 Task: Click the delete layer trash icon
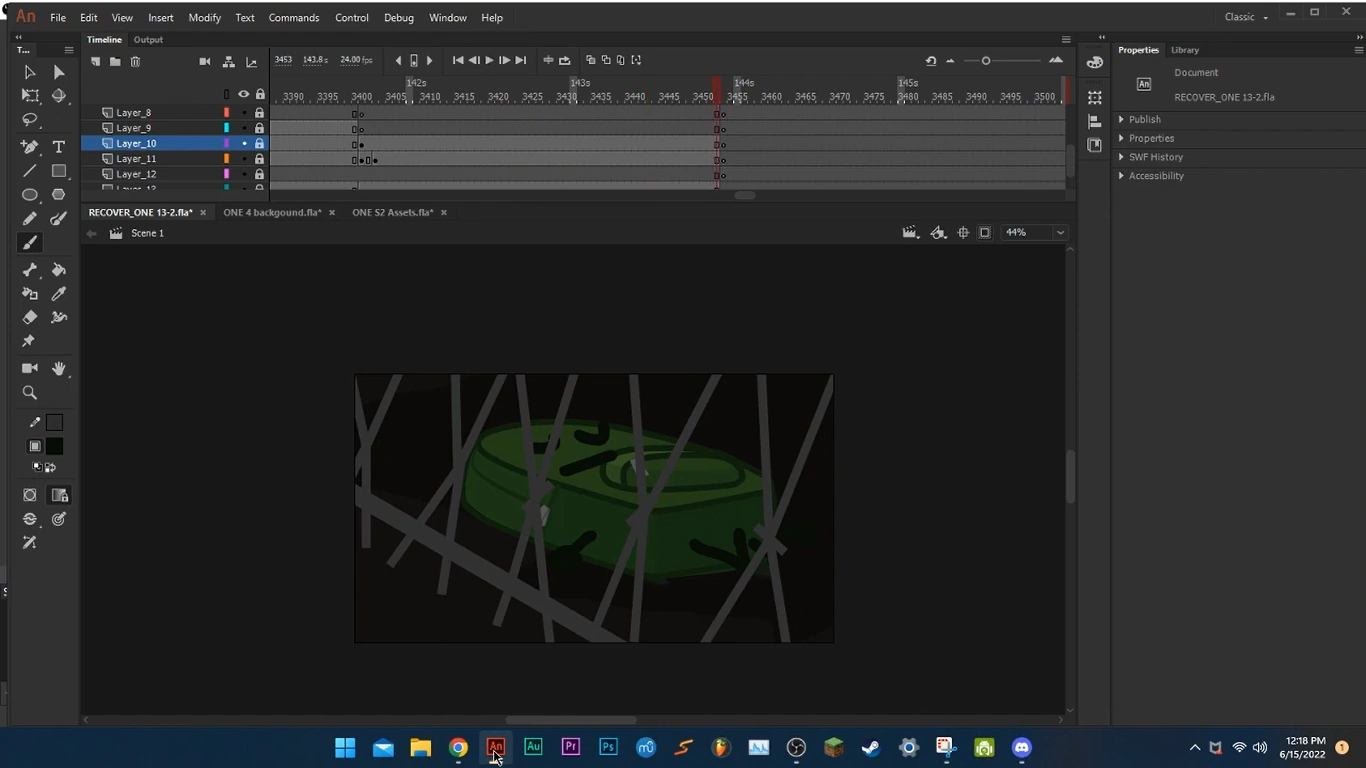click(x=135, y=62)
